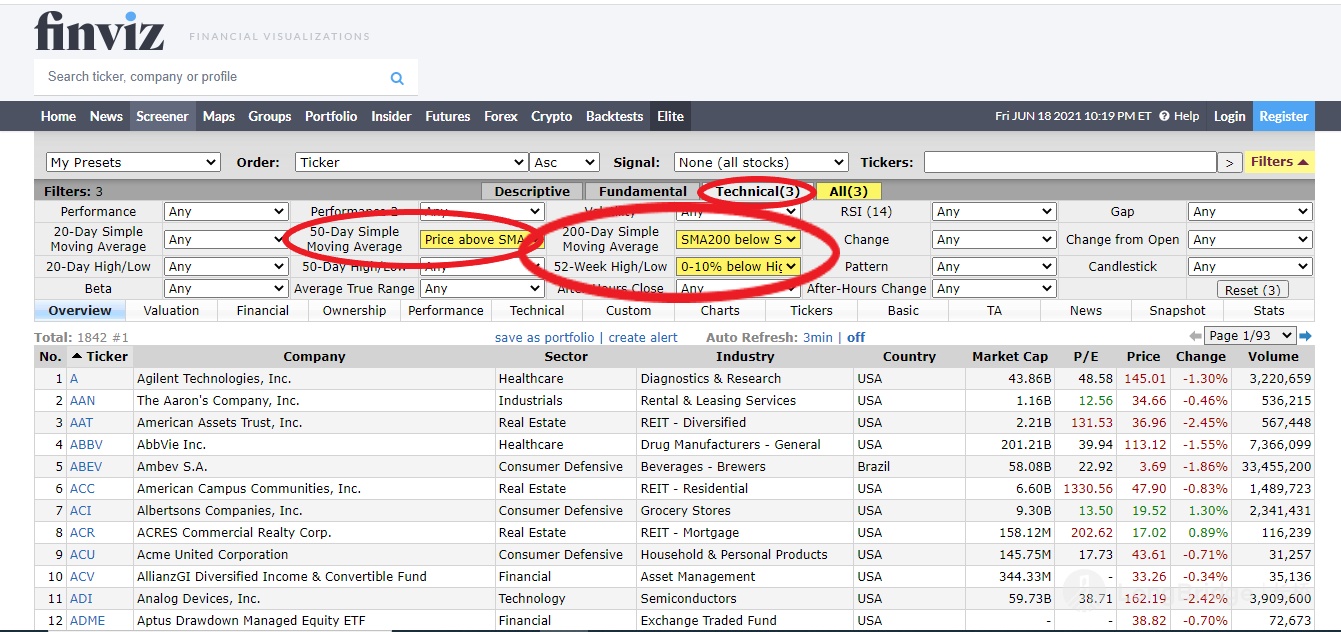Turn Auto Refresh off
Screen dimensions: 1341x632
point(856,337)
